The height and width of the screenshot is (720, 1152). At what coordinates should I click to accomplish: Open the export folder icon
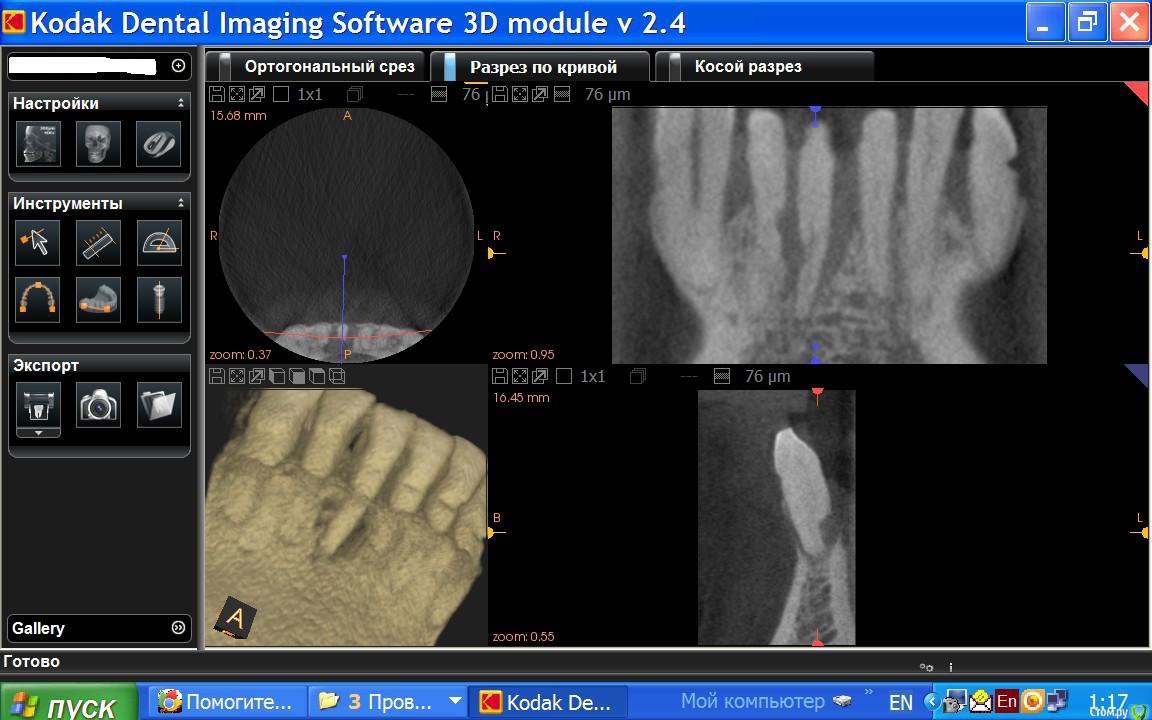click(159, 405)
